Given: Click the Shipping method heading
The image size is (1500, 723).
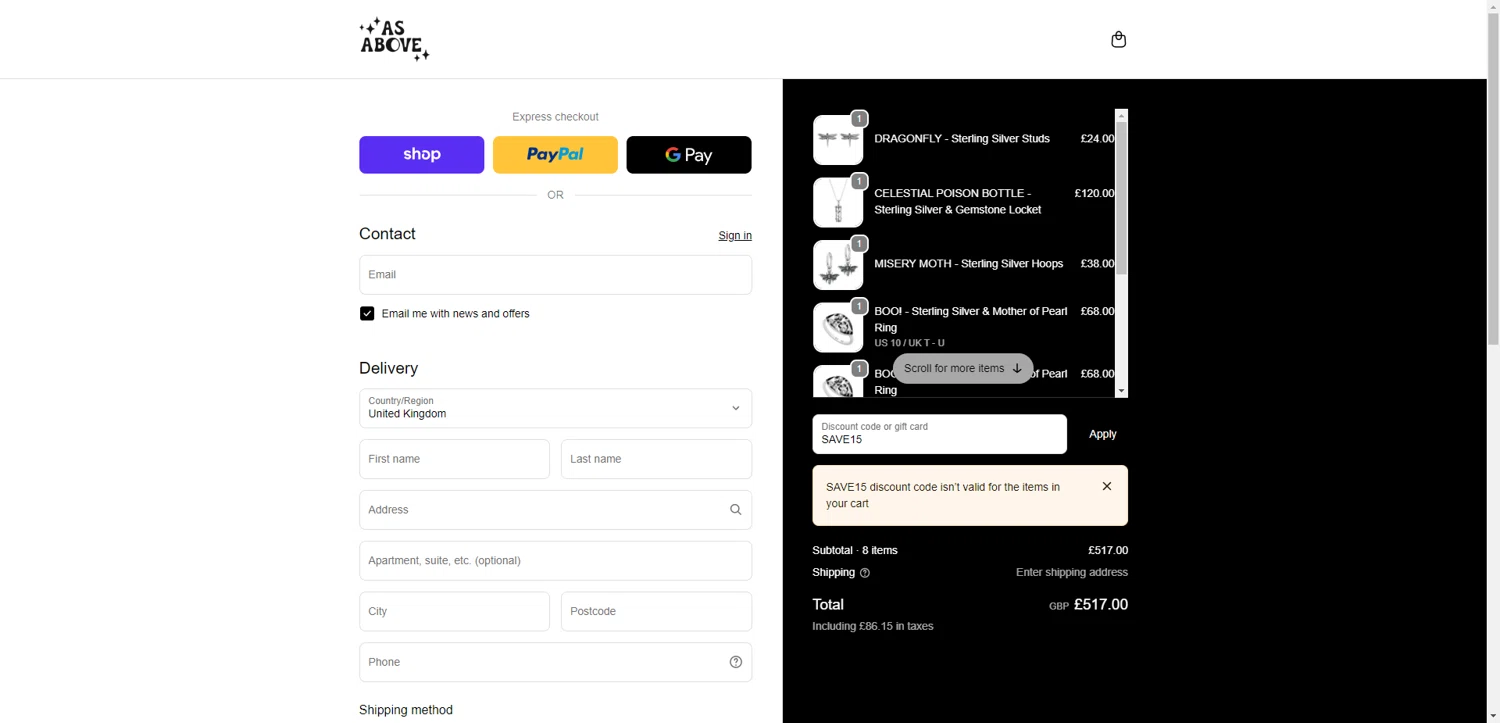Looking at the screenshot, I should (406, 710).
